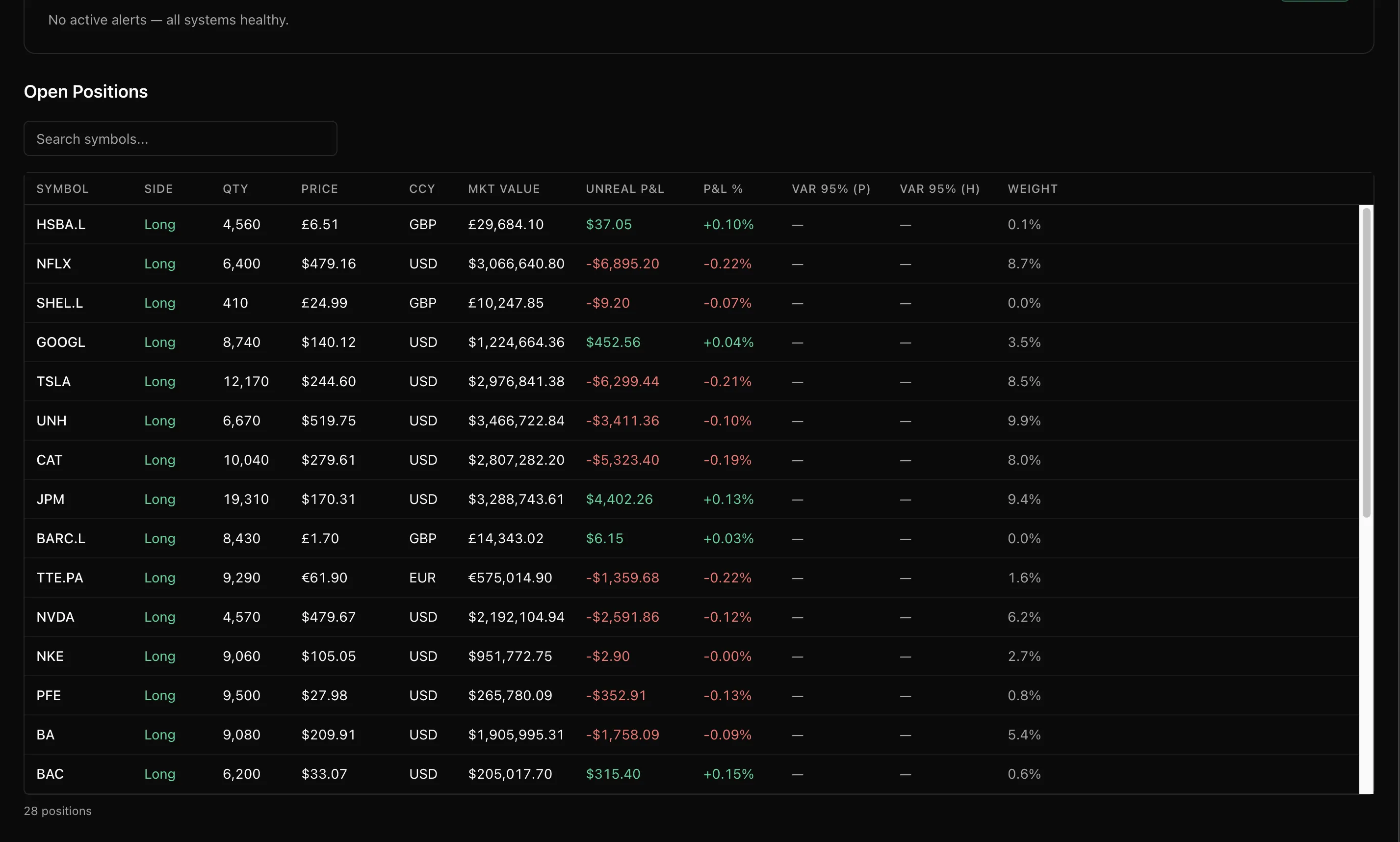Click the £29,684.10 market value cell
The height and width of the screenshot is (842, 1400).
[505, 224]
